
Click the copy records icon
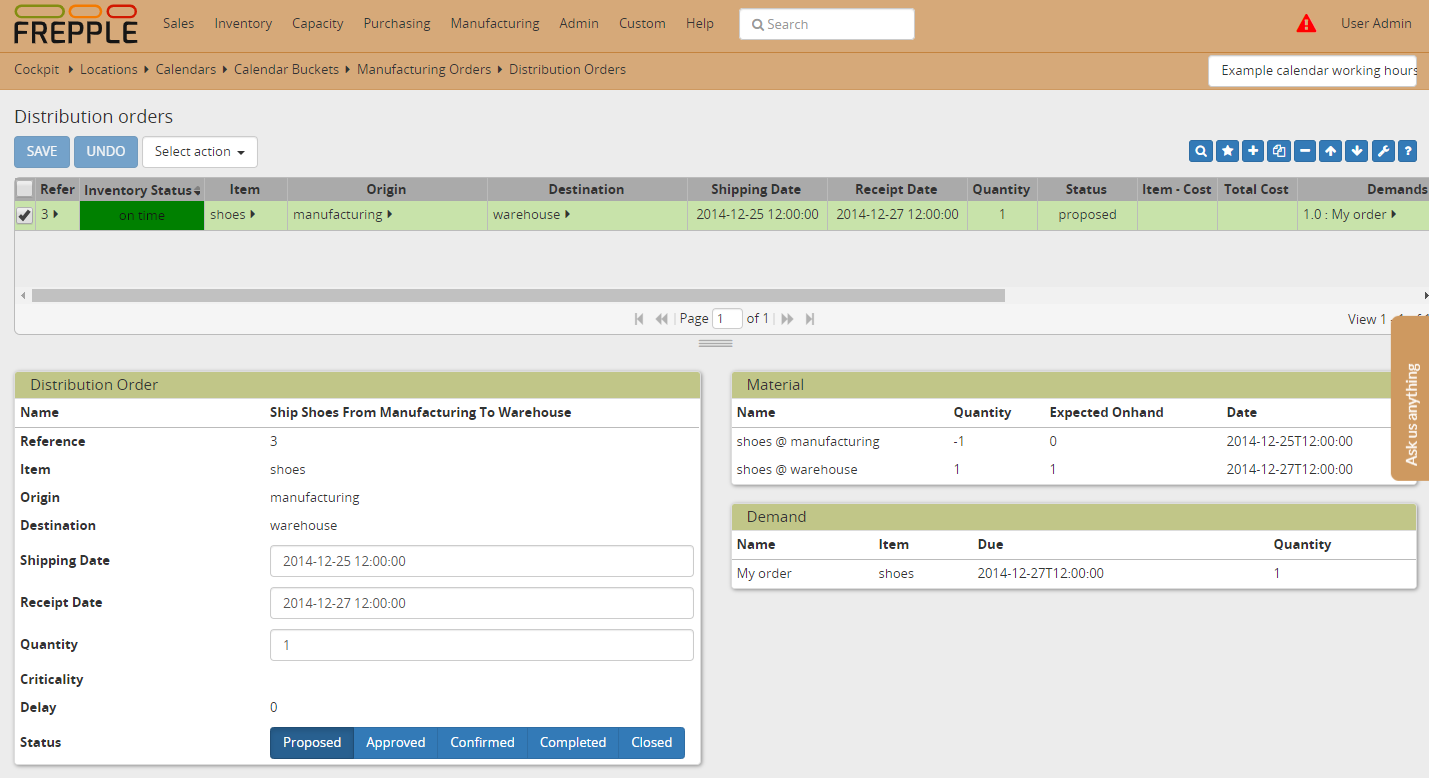(1279, 151)
